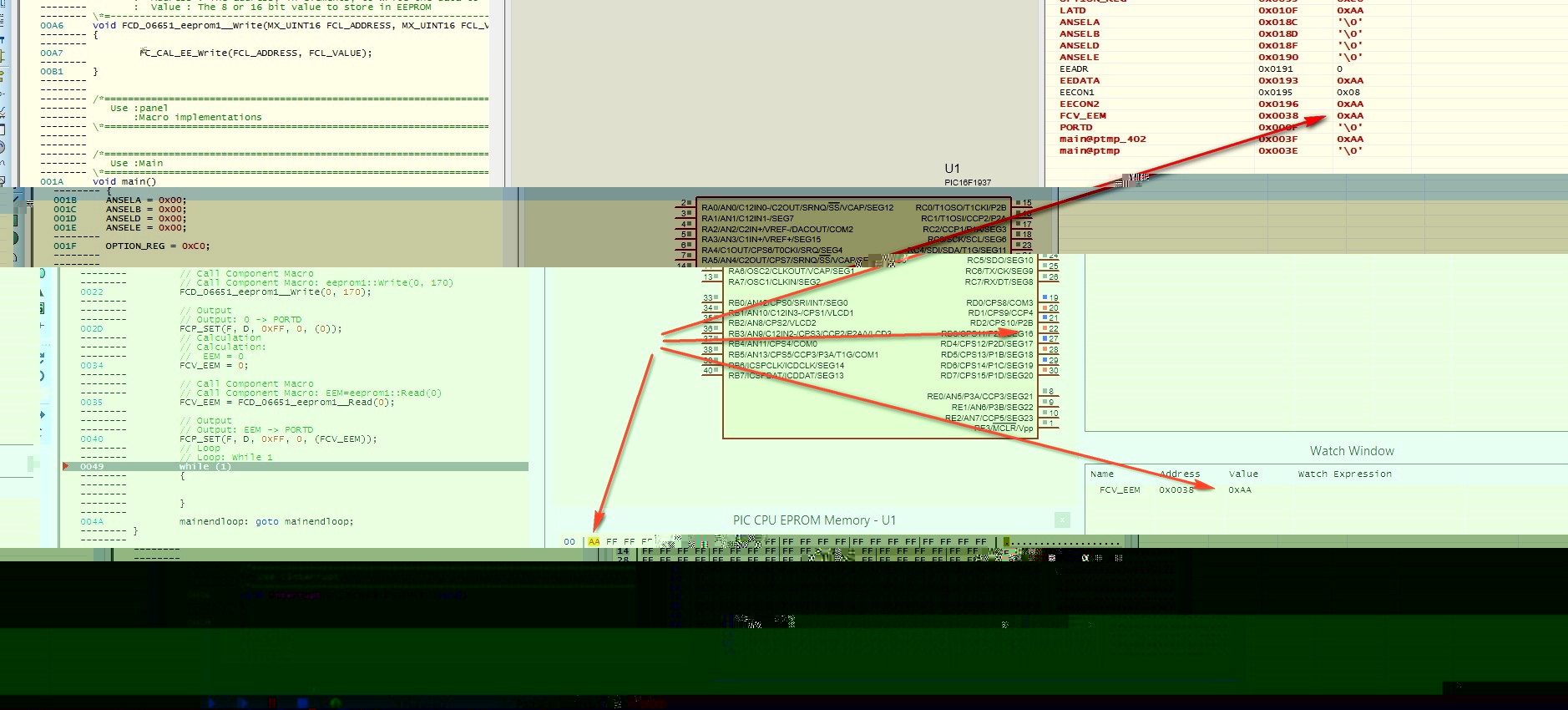Click address 0035 in the source gutter

click(92, 402)
